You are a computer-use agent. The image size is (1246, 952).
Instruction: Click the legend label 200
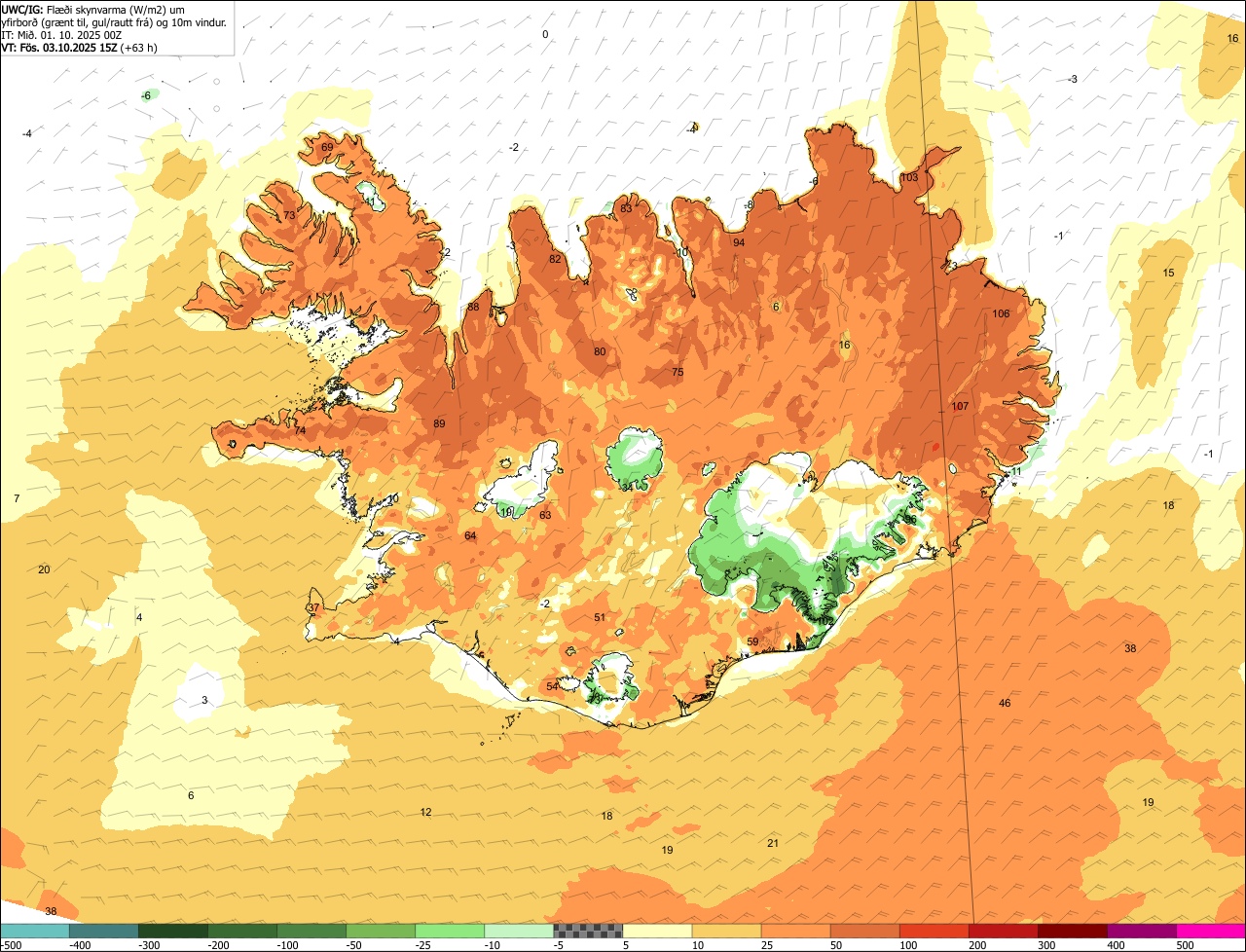point(977,945)
